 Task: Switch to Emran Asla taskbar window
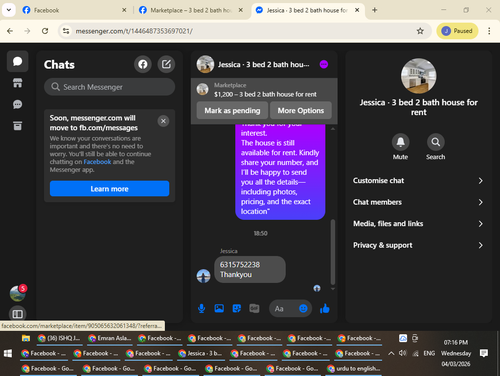111,338
